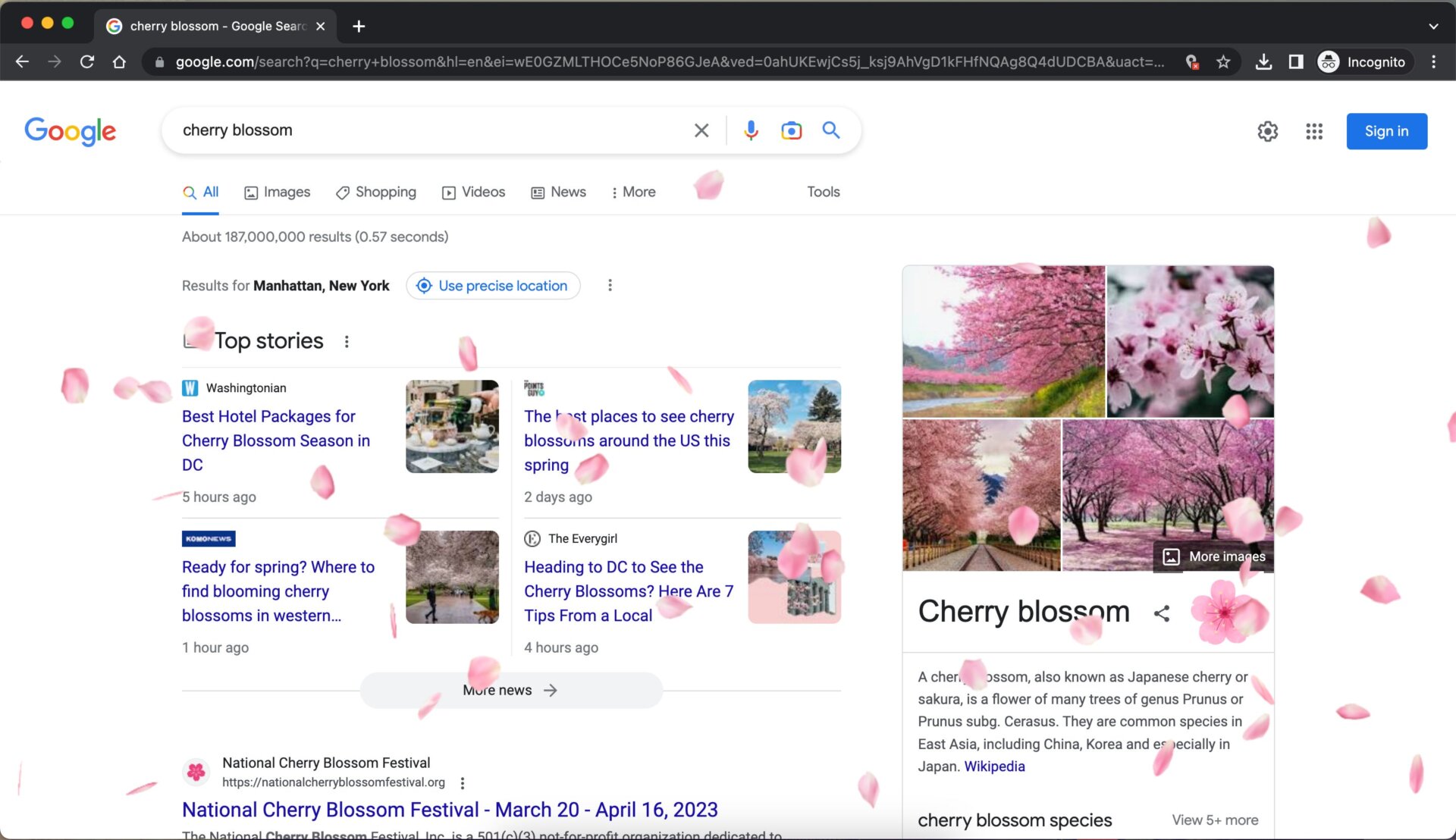Viewport: 1456px width, 840px height.
Task: Open location options with the three-dot menu
Action: [610, 285]
